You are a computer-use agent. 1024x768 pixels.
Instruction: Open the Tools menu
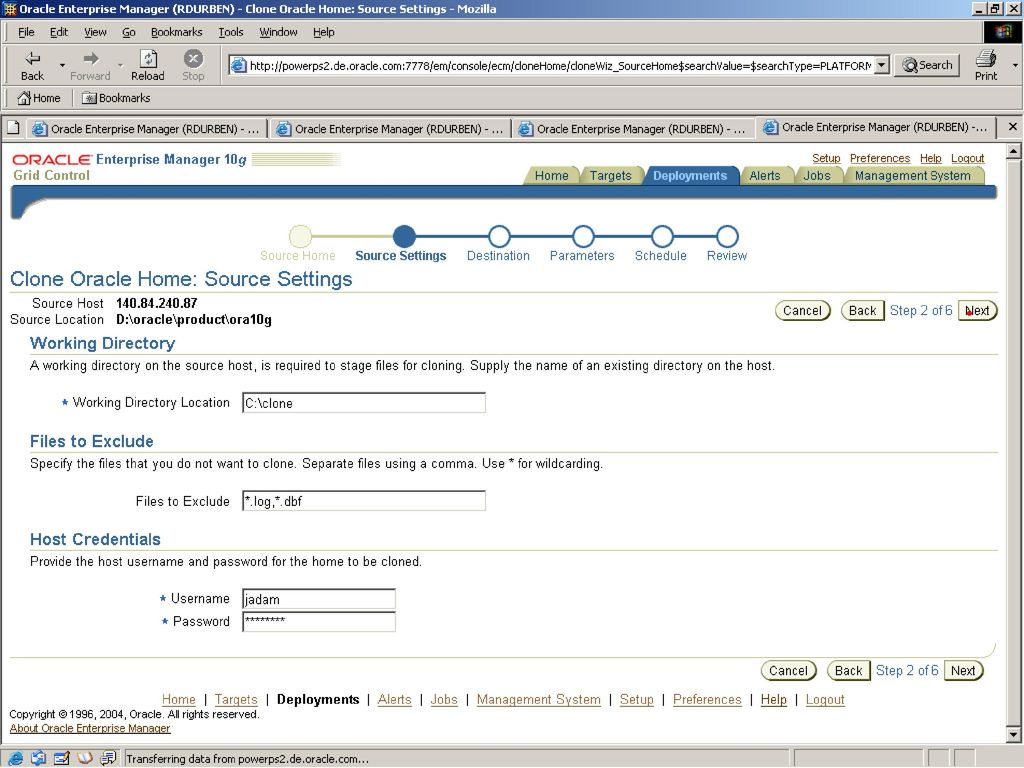tap(231, 32)
